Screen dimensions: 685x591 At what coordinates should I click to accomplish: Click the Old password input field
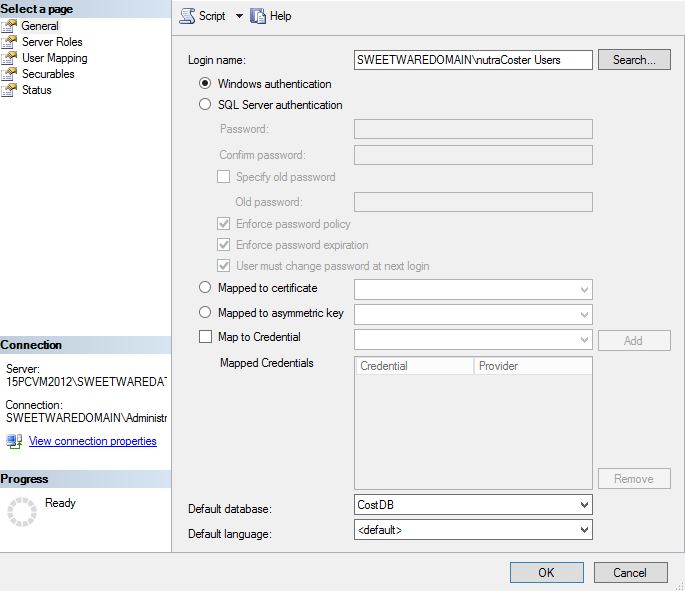pos(473,202)
